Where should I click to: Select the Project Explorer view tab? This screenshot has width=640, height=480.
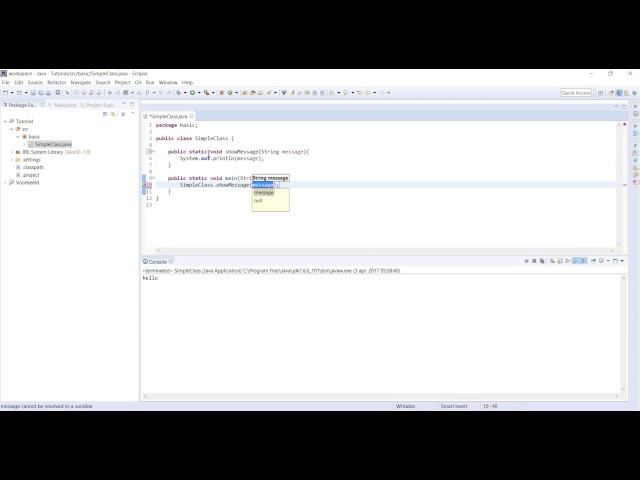(98, 105)
